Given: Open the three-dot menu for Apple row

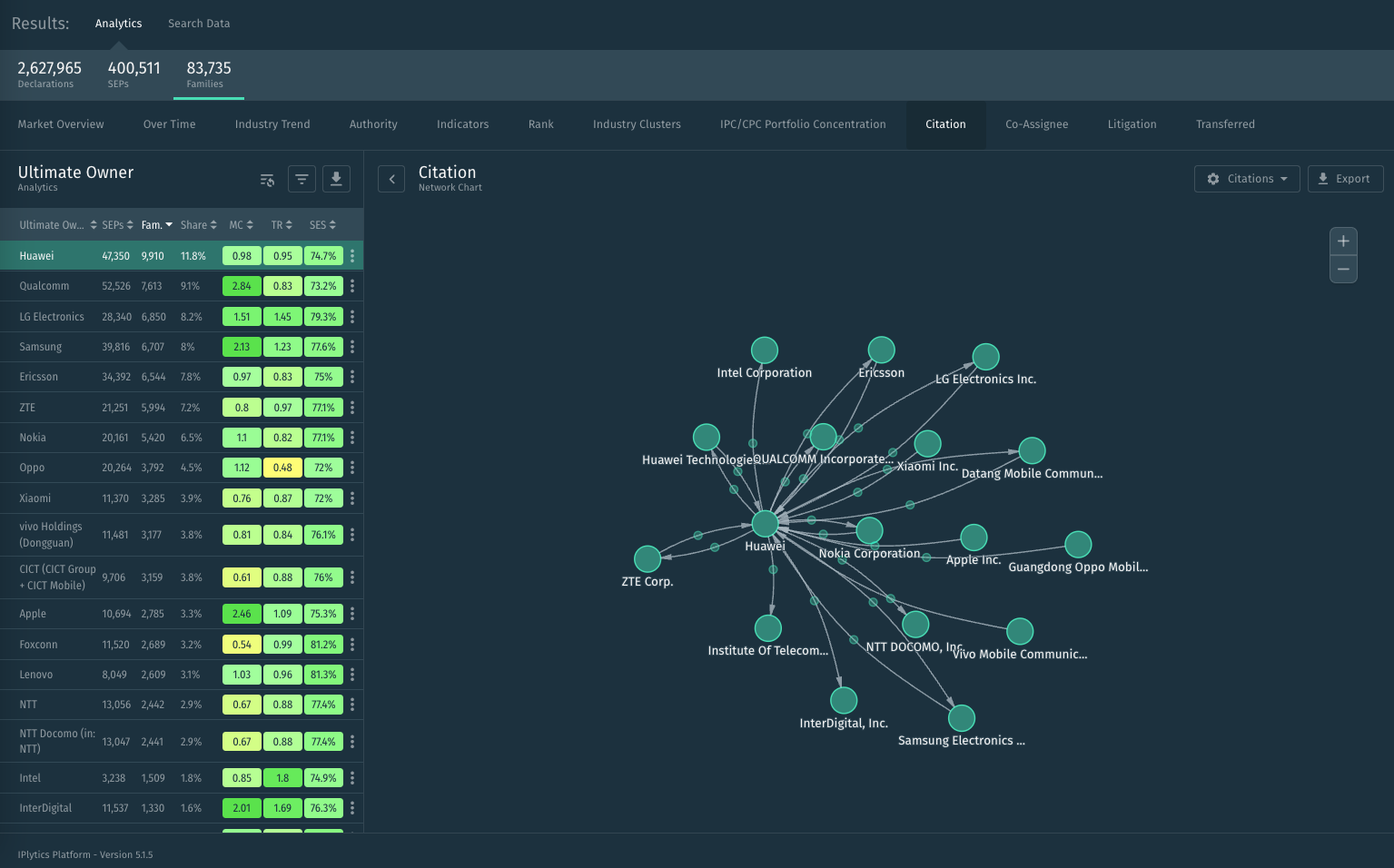Looking at the screenshot, I should (352, 614).
